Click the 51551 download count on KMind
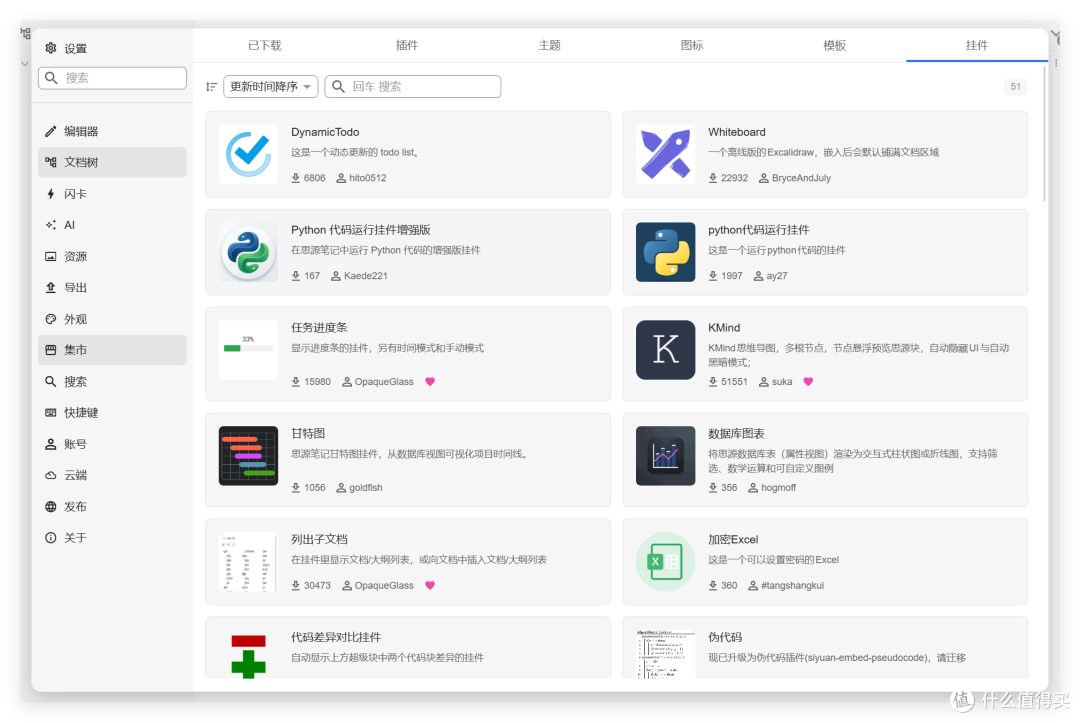1080x723 pixels. point(734,381)
